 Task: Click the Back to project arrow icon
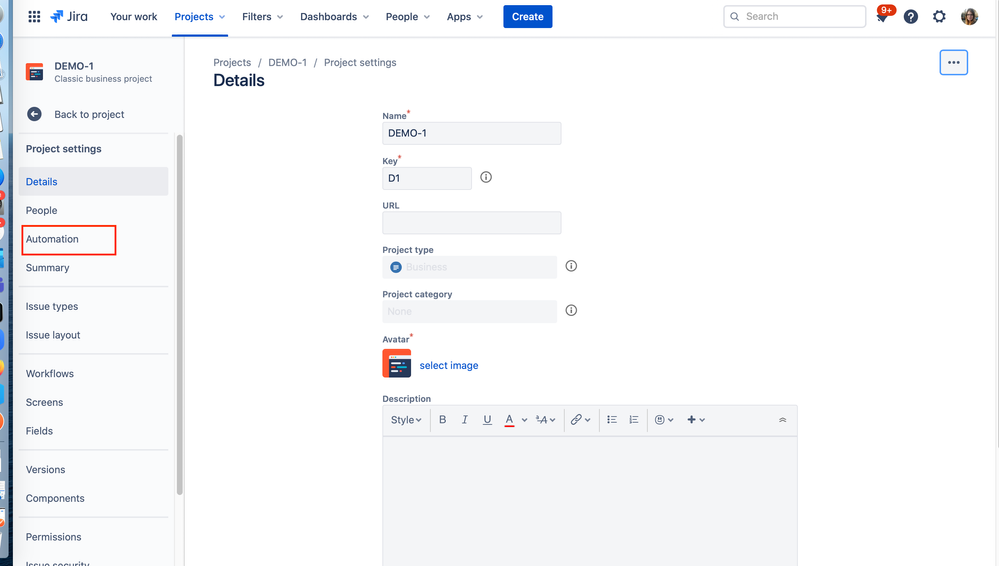pos(34,114)
